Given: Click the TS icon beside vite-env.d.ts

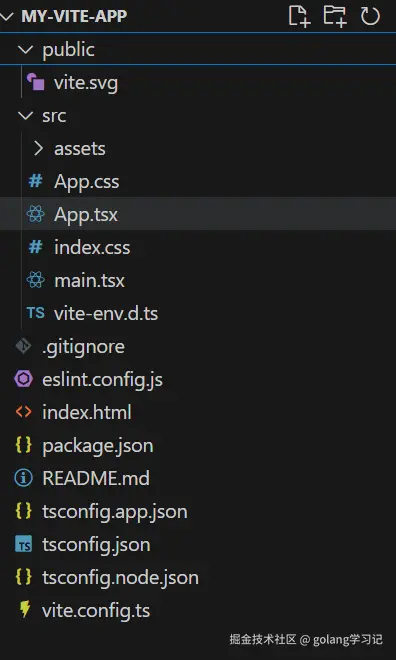Looking at the screenshot, I should click(x=35, y=313).
